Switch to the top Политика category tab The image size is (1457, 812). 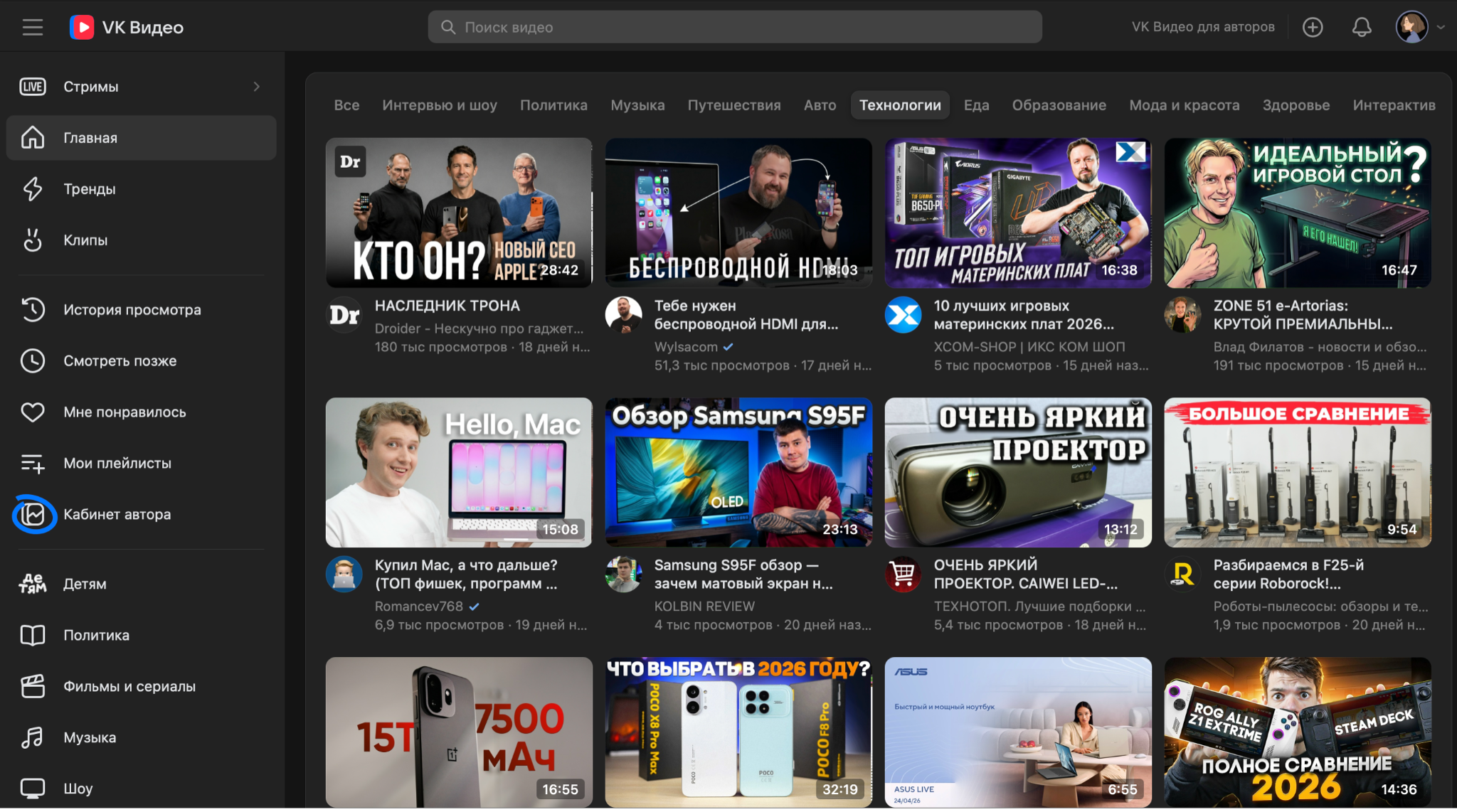pyautogui.click(x=553, y=105)
